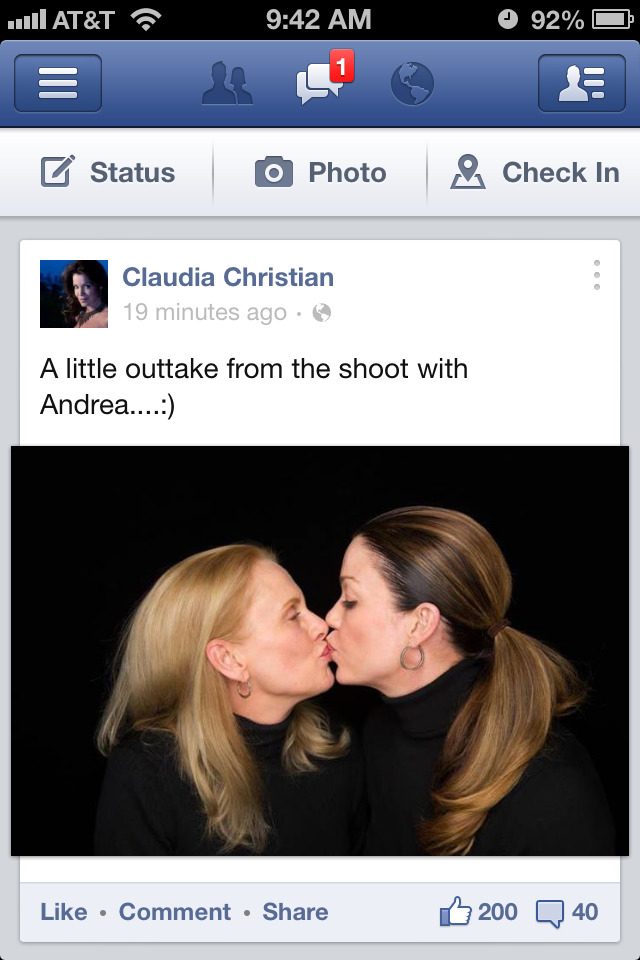View the 40 comments bubble count
This screenshot has width=640, height=960.
567,912
